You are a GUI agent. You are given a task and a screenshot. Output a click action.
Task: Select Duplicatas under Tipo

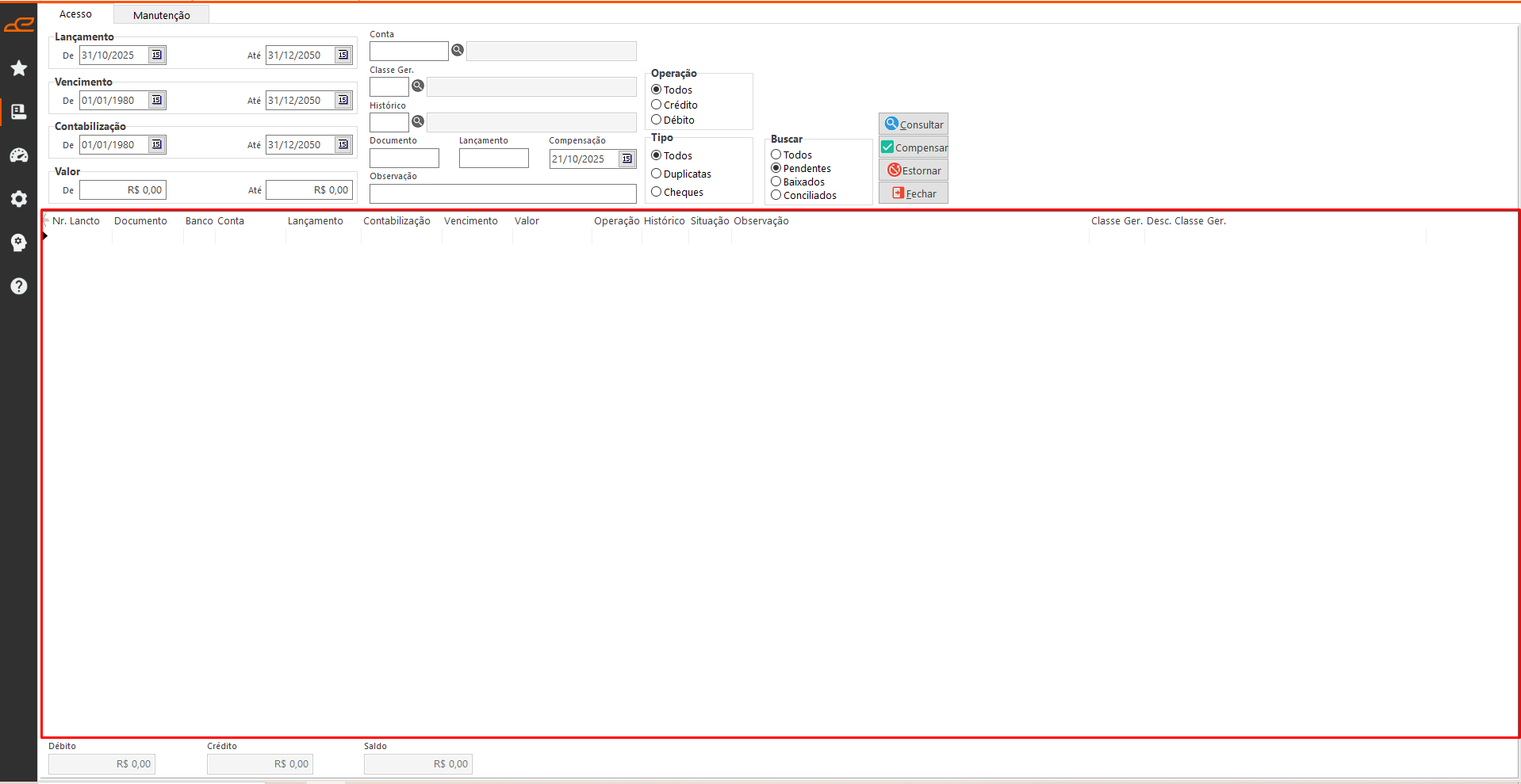coord(657,174)
